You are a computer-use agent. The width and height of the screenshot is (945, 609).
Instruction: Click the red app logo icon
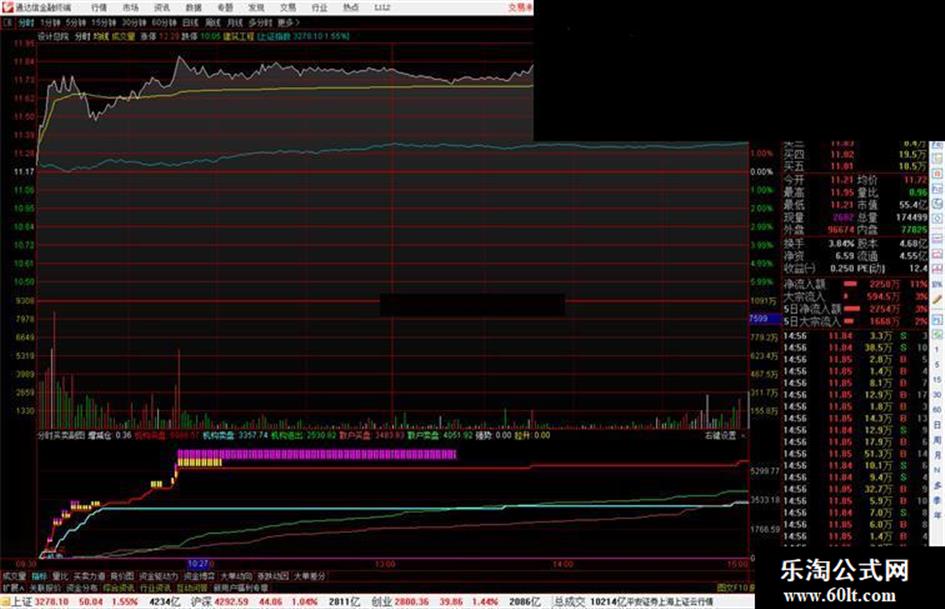click(7, 7)
